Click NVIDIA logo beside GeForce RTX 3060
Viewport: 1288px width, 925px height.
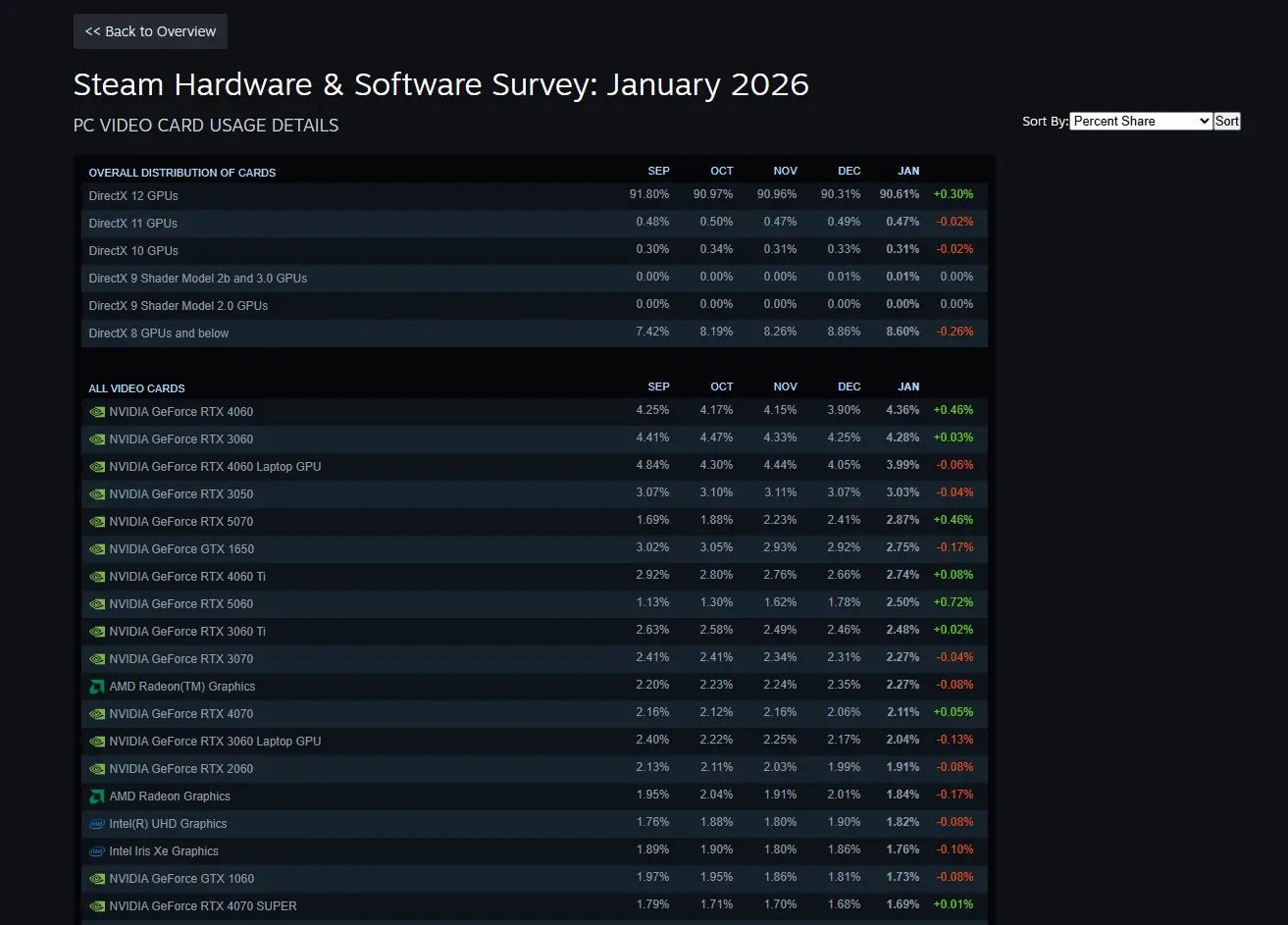[97, 439]
